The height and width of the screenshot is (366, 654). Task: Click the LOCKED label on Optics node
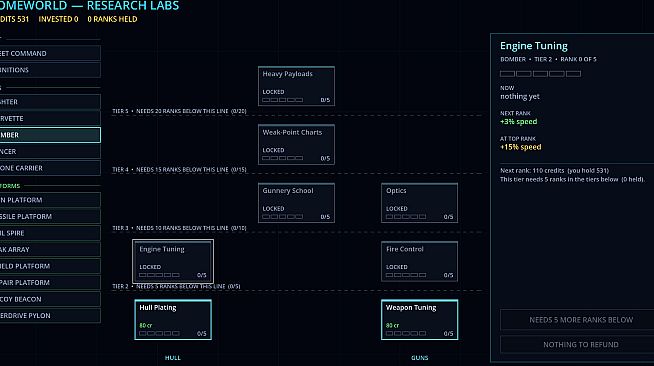point(397,208)
